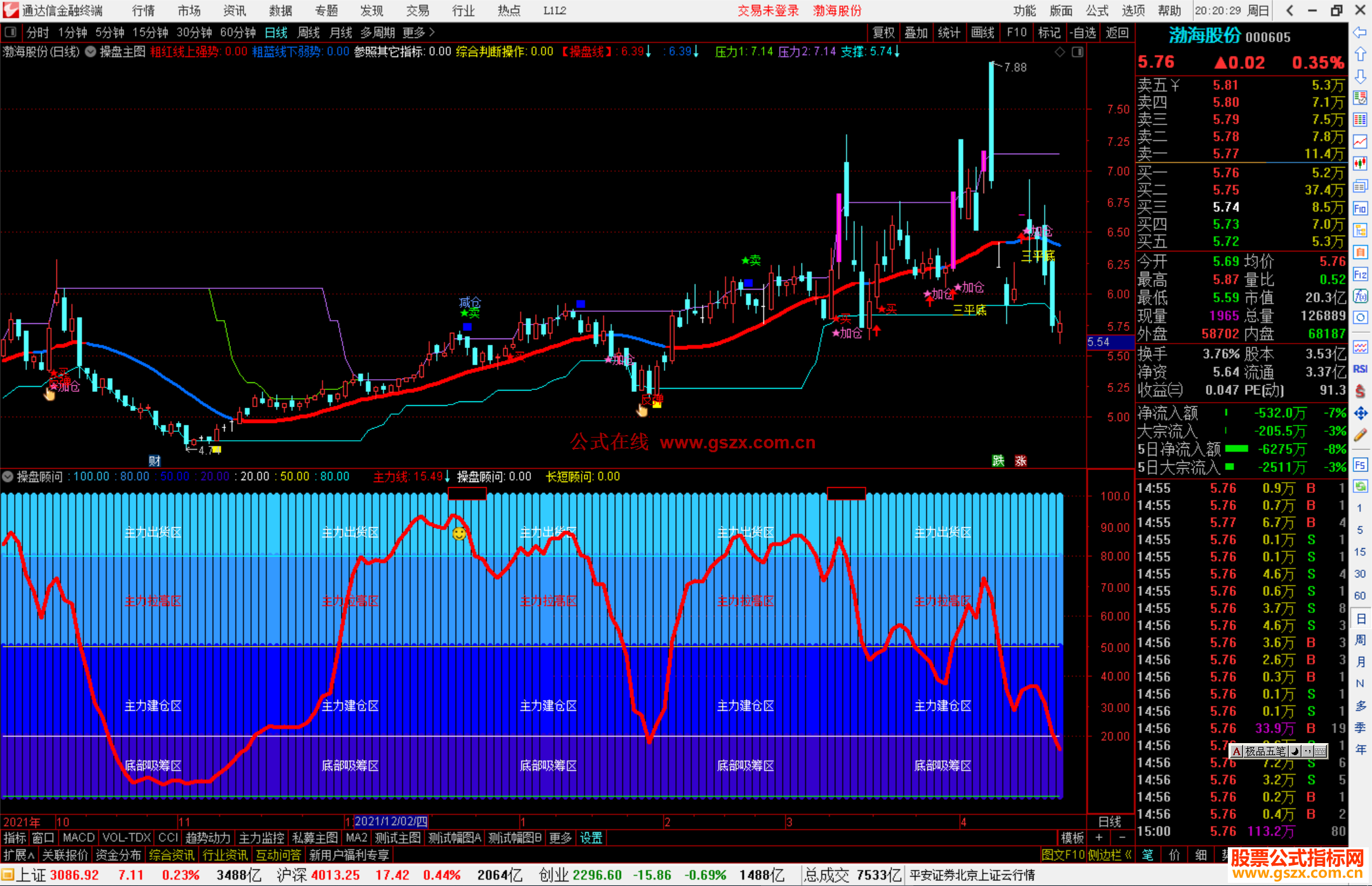The height and width of the screenshot is (886, 1372).
Task: Open the 模板 template dropdown
Action: point(1073,838)
